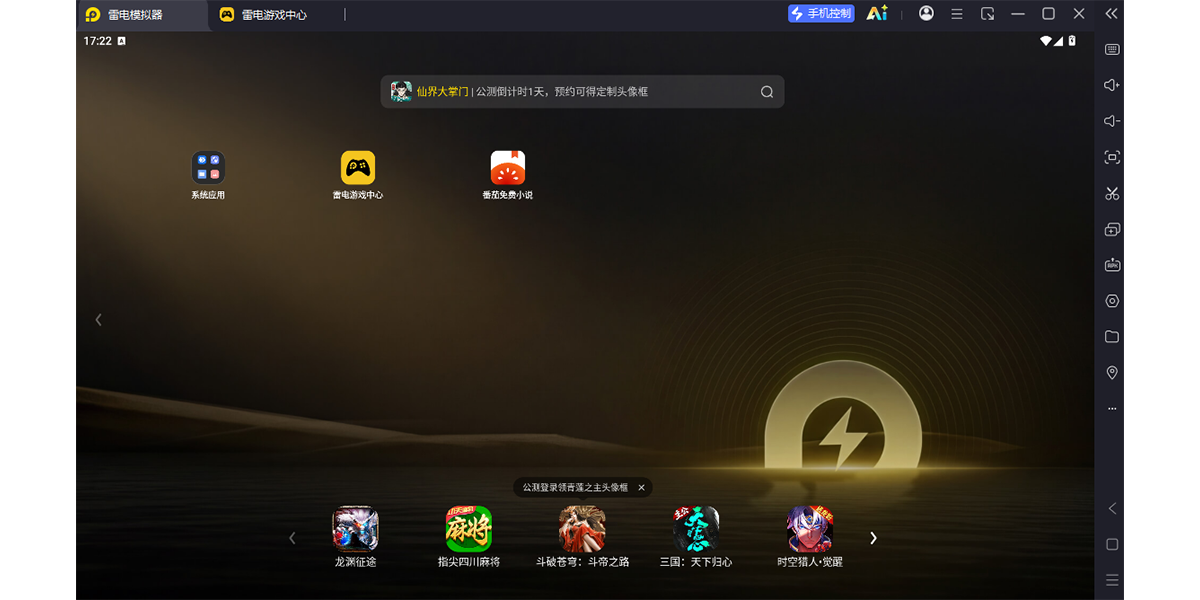Click the 手机控制 phone control button
Viewport: 1200px width, 600px height.
pos(821,13)
